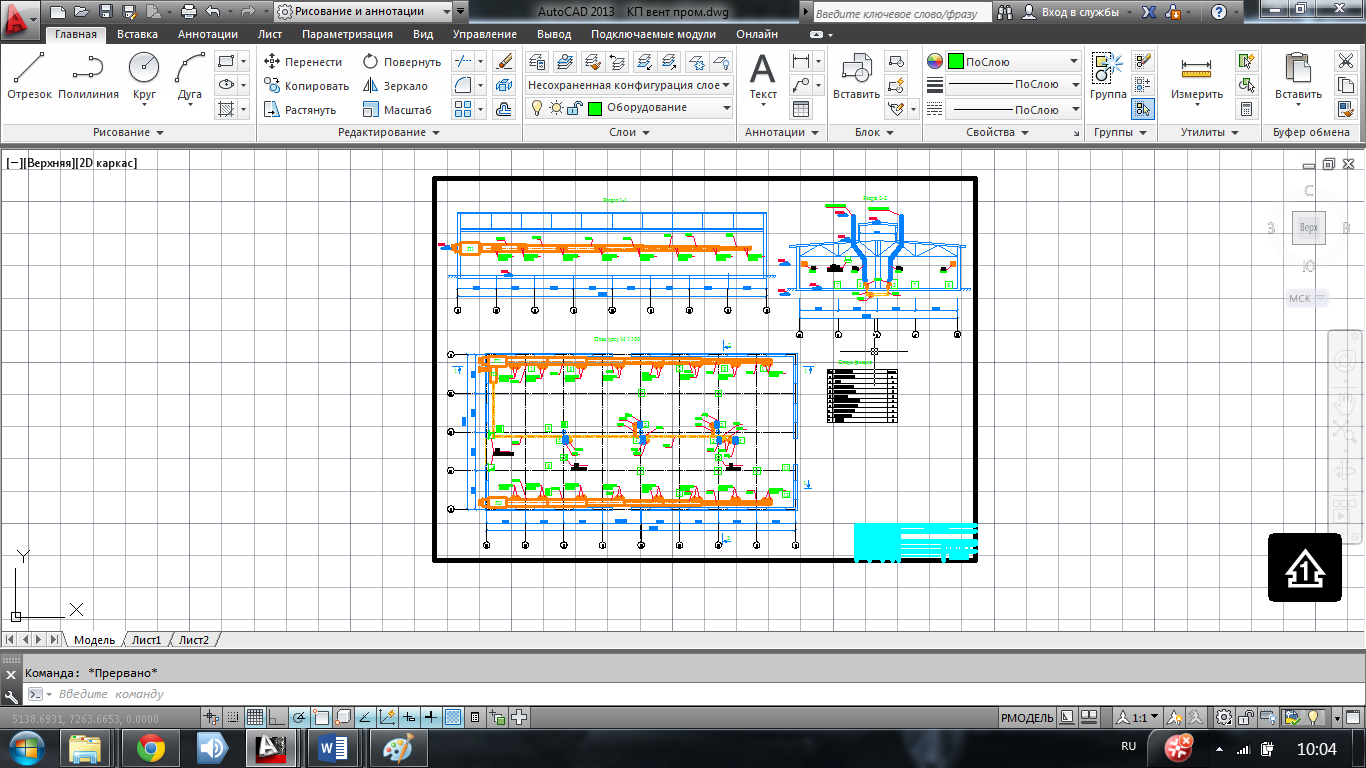Activate the Копировать copy command
The height and width of the screenshot is (768, 1366).
point(306,85)
